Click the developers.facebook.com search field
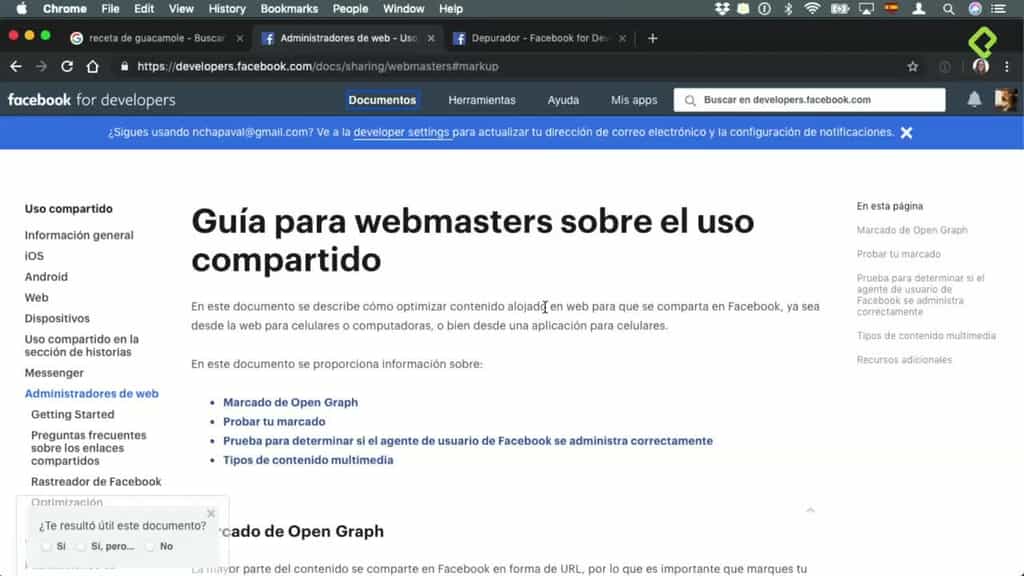Image resolution: width=1024 pixels, height=576 pixels. click(810, 100)
